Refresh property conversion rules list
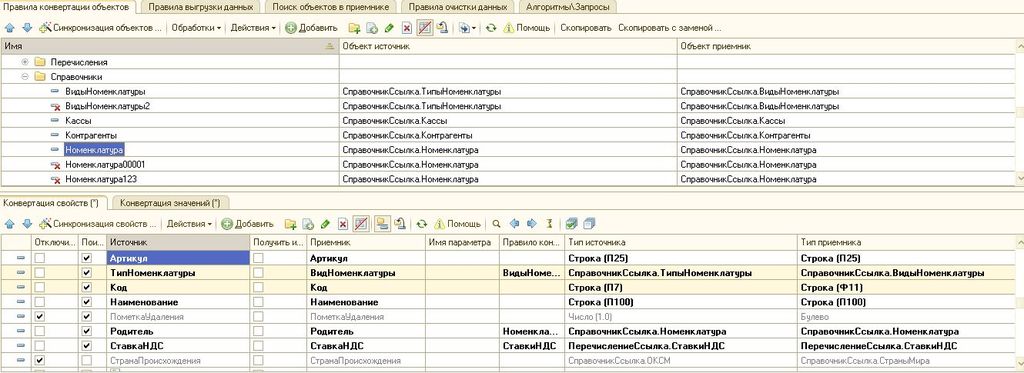Screen dimensions: 1024x373 click(422, 223)
